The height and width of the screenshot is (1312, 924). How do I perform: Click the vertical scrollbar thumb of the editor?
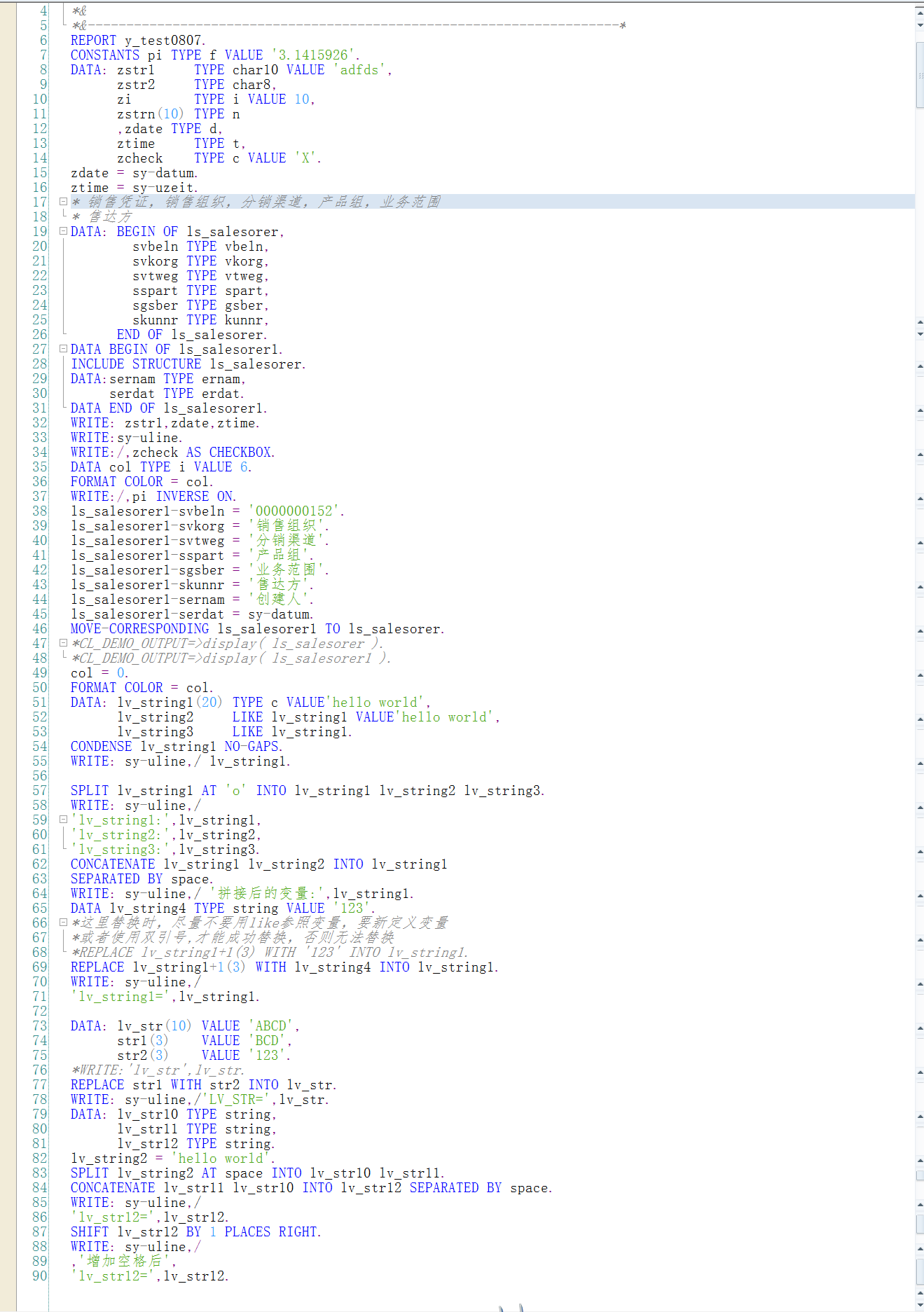919,75
